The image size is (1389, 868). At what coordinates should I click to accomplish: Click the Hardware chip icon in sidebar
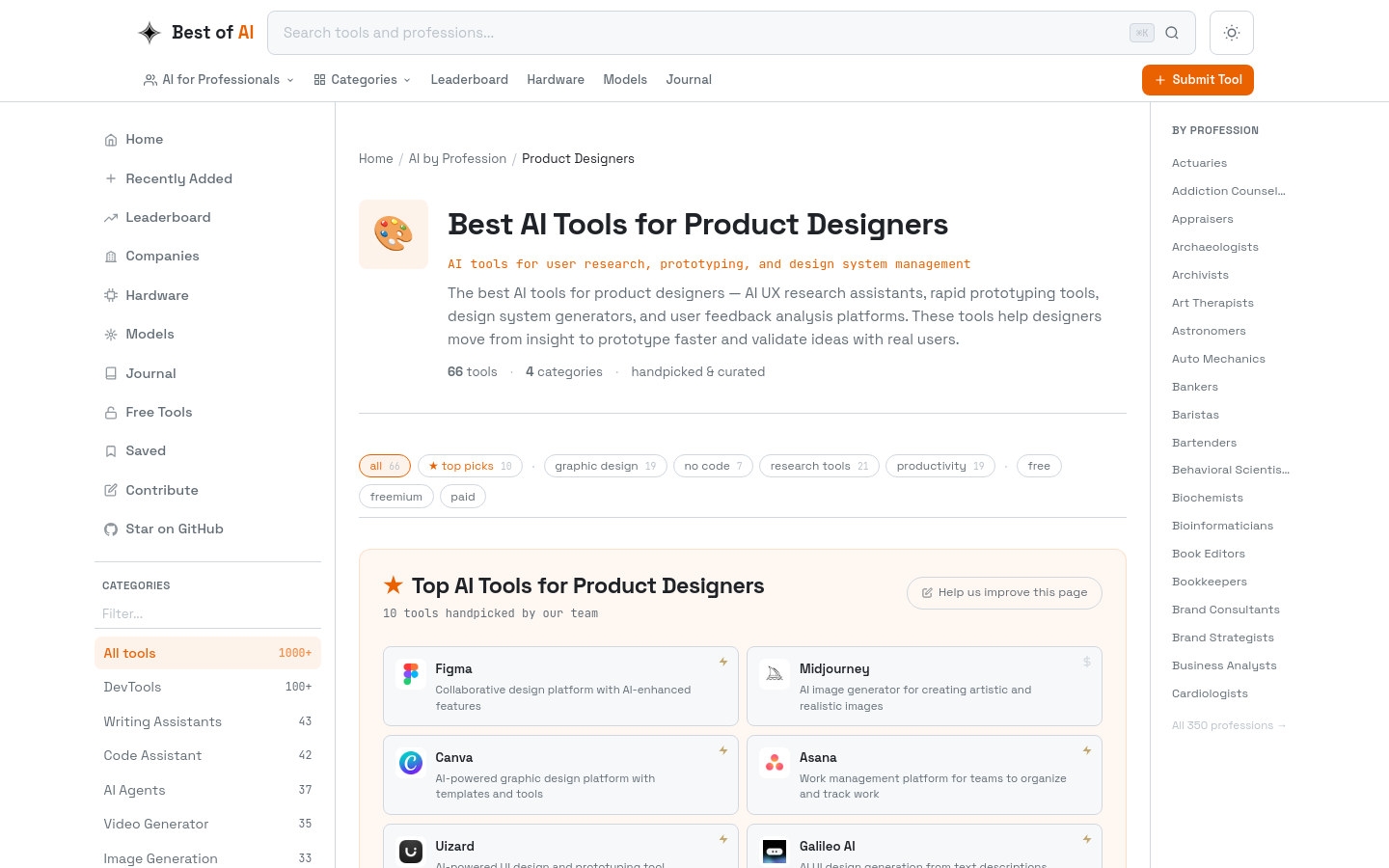coord(111,295)
